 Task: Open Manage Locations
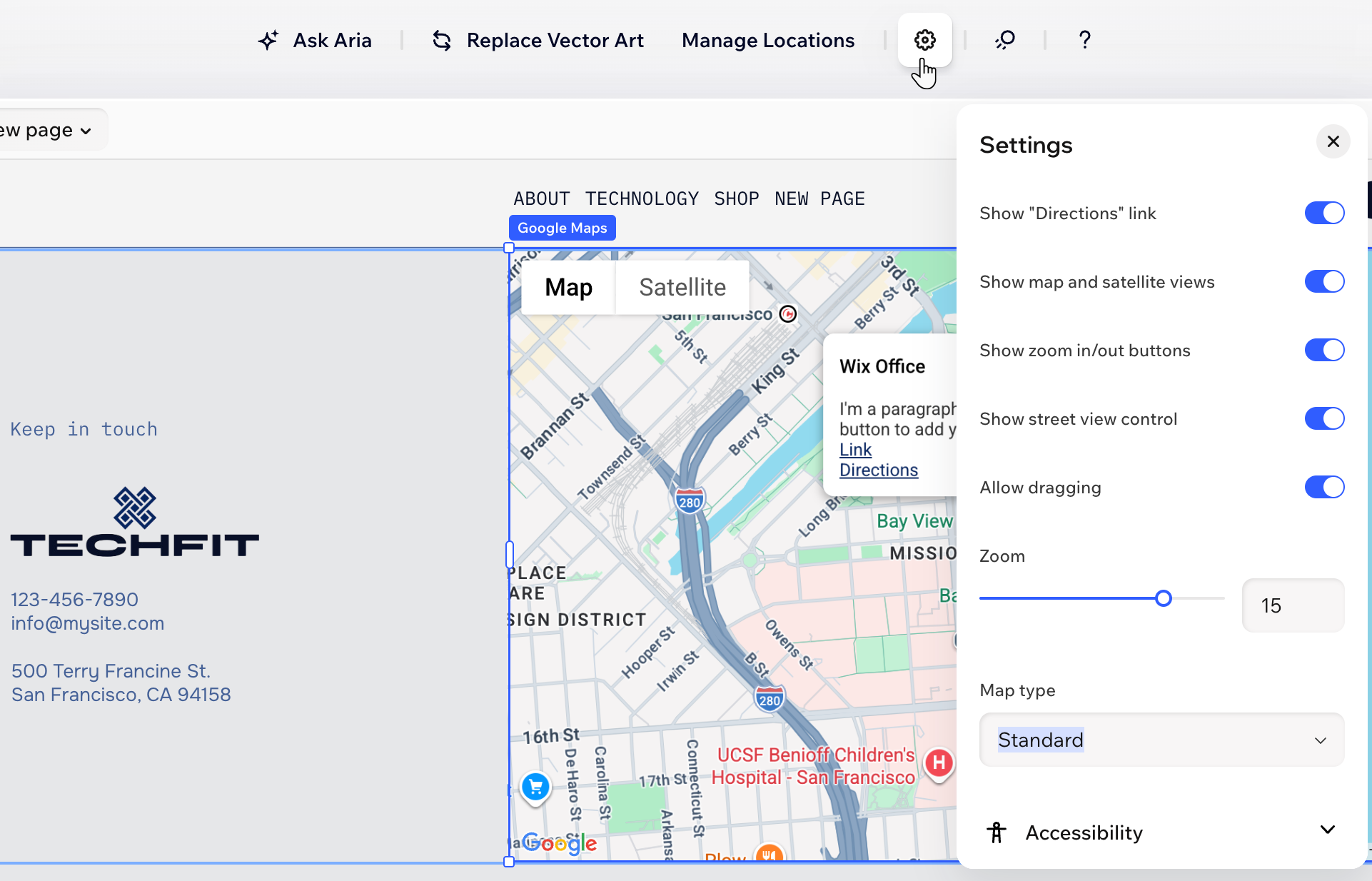pos(767,41)
